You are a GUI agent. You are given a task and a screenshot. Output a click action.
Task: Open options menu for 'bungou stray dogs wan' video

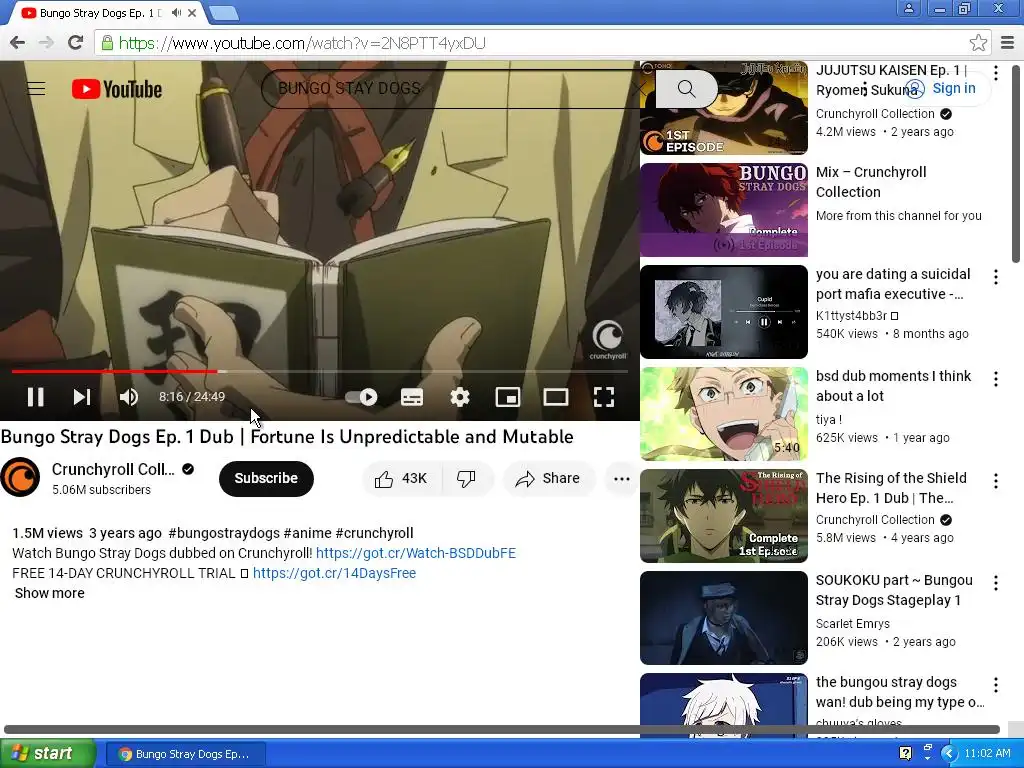click(x=995, y=684)
